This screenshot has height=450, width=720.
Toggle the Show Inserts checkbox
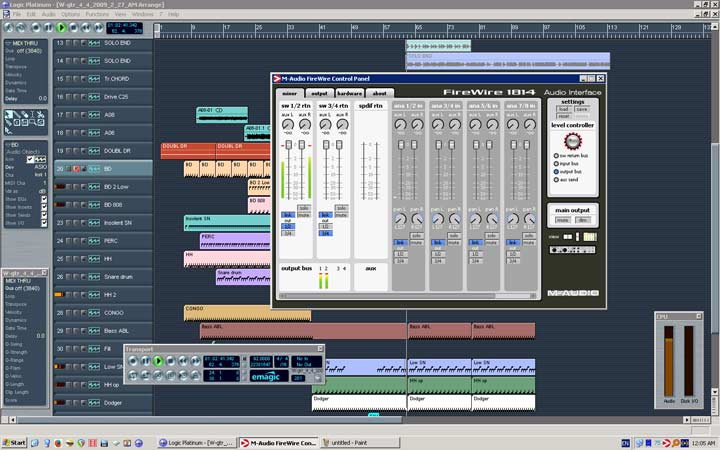(x=44, y=207)
